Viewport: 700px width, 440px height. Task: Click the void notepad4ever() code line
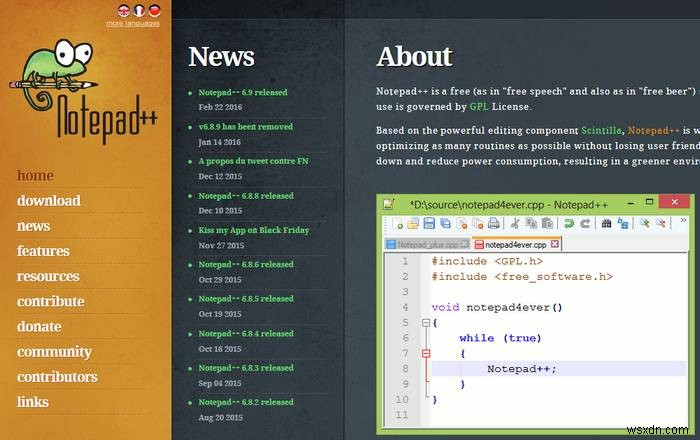tap(497, 307)
